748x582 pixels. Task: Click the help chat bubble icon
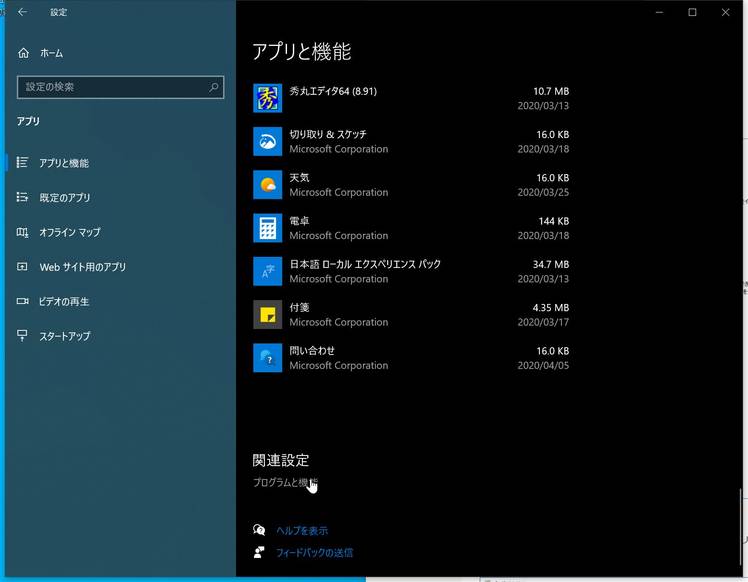pos(259,530)
